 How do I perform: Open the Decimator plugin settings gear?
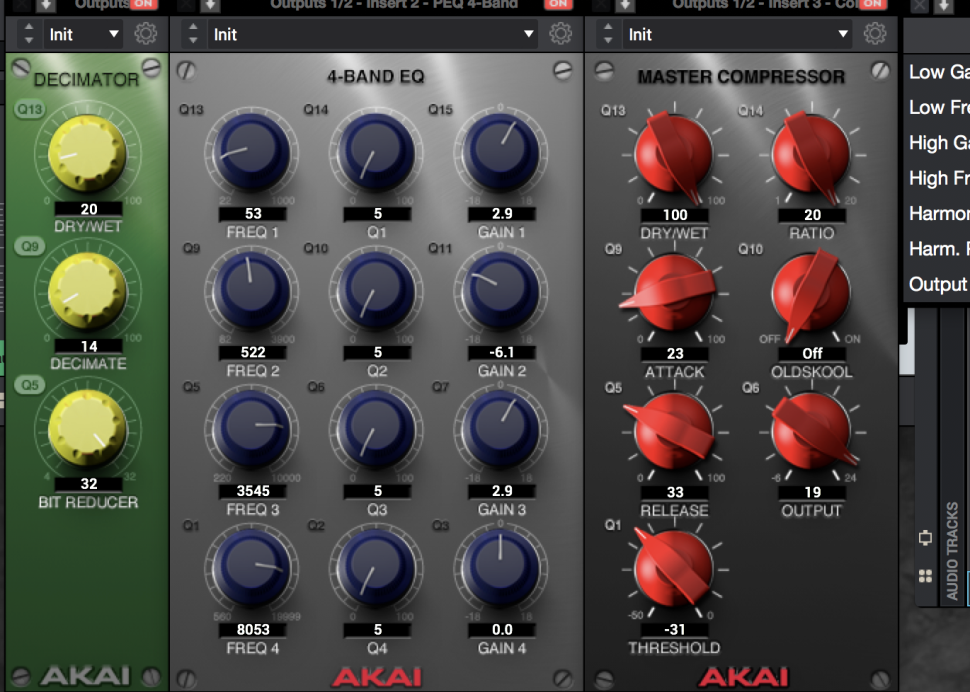146,34
